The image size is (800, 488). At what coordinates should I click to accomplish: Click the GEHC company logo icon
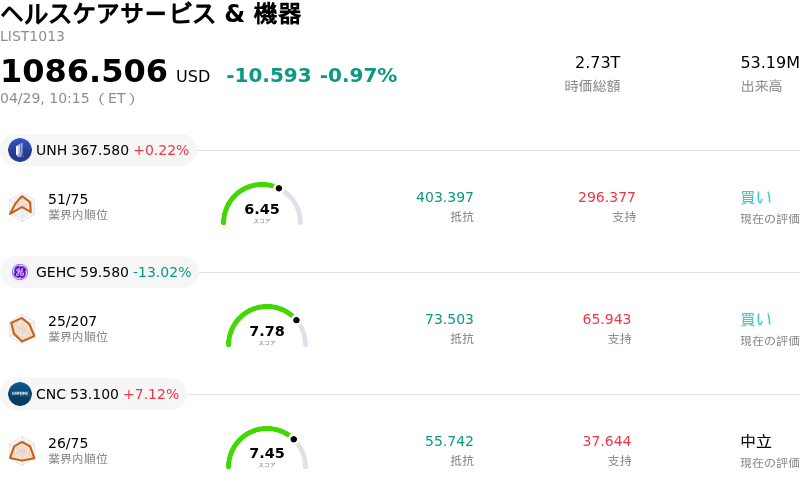coord(20,272)
